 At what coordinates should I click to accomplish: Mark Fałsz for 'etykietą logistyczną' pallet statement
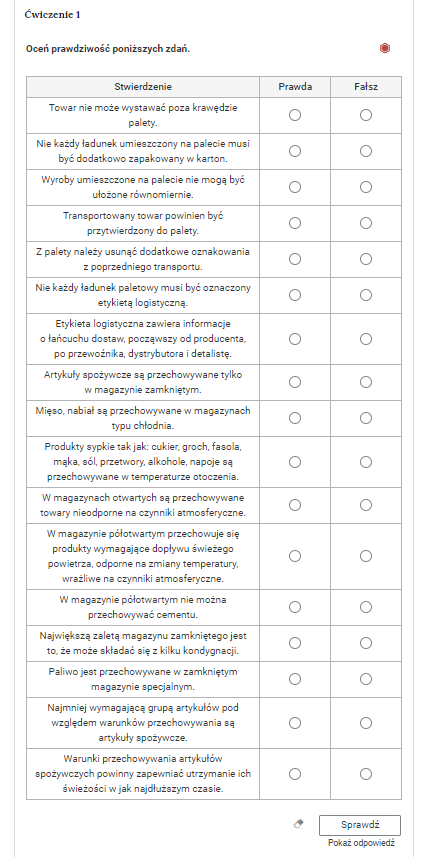[x=366, y=295]
